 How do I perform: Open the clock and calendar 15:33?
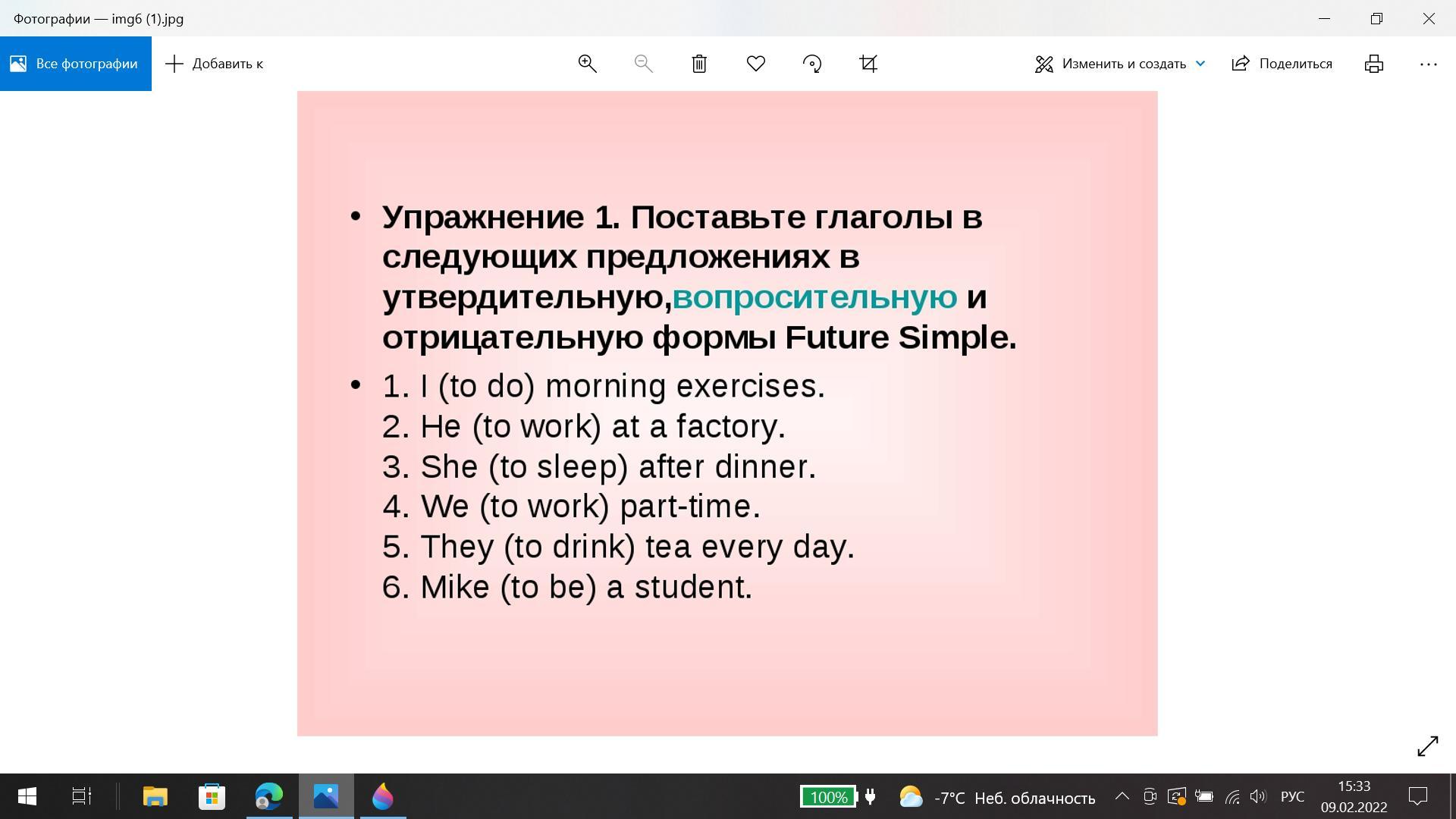pos(1354,796)
